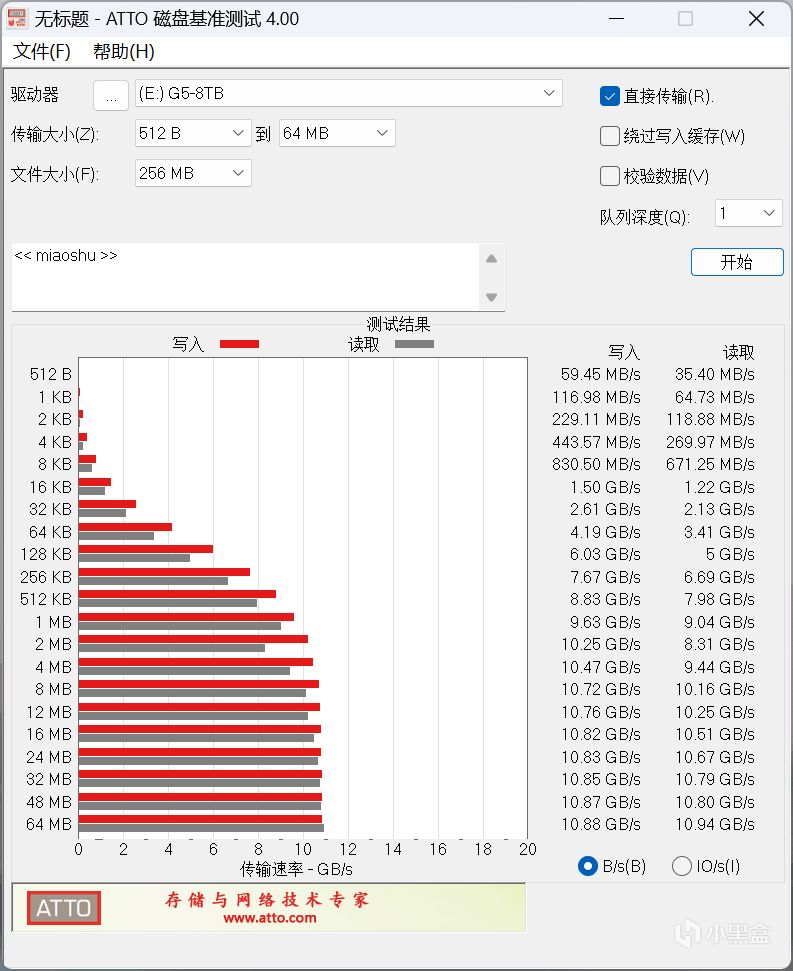793x971 pixels.
Task: Click the gray read bar for 64 MB
Action: [201, 828]
